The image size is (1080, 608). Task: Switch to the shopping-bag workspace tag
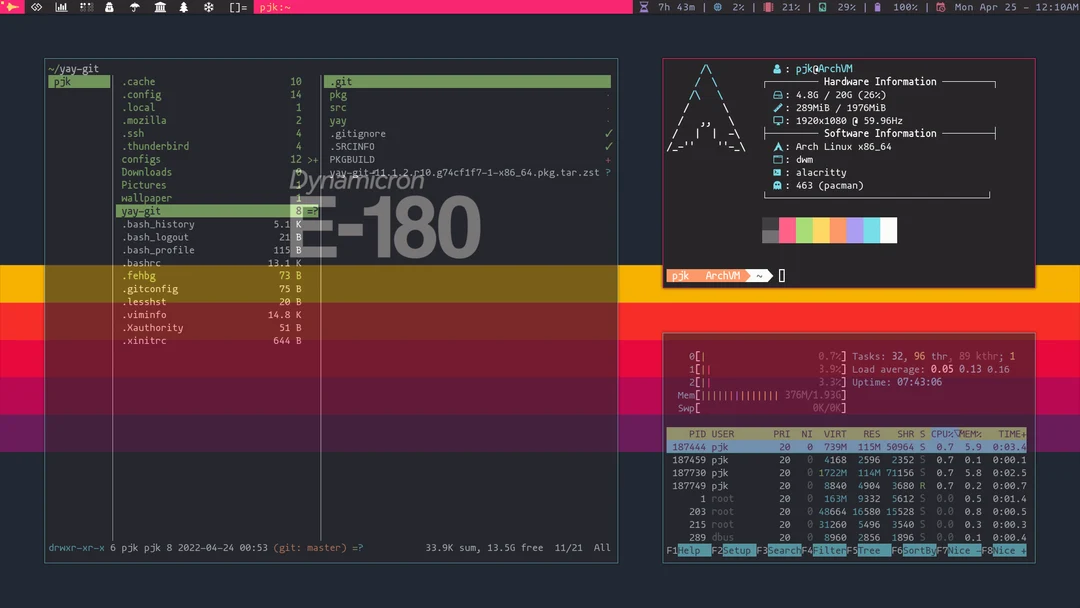click(x=110, y=7)
